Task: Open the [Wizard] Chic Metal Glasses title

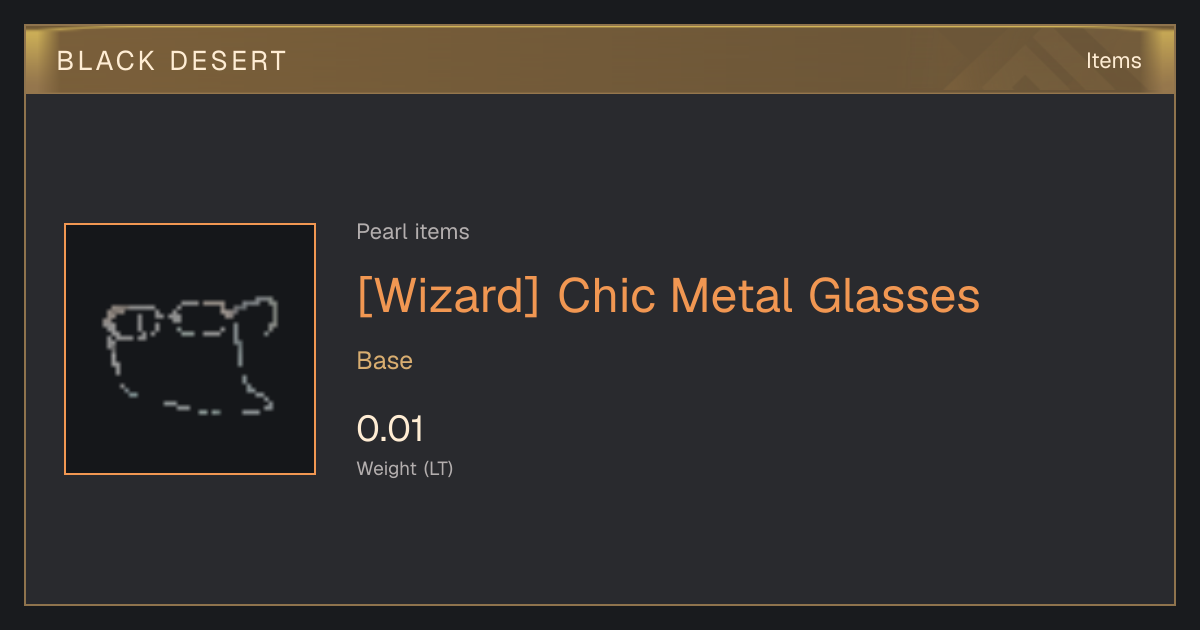Action: tap(668, 296)
